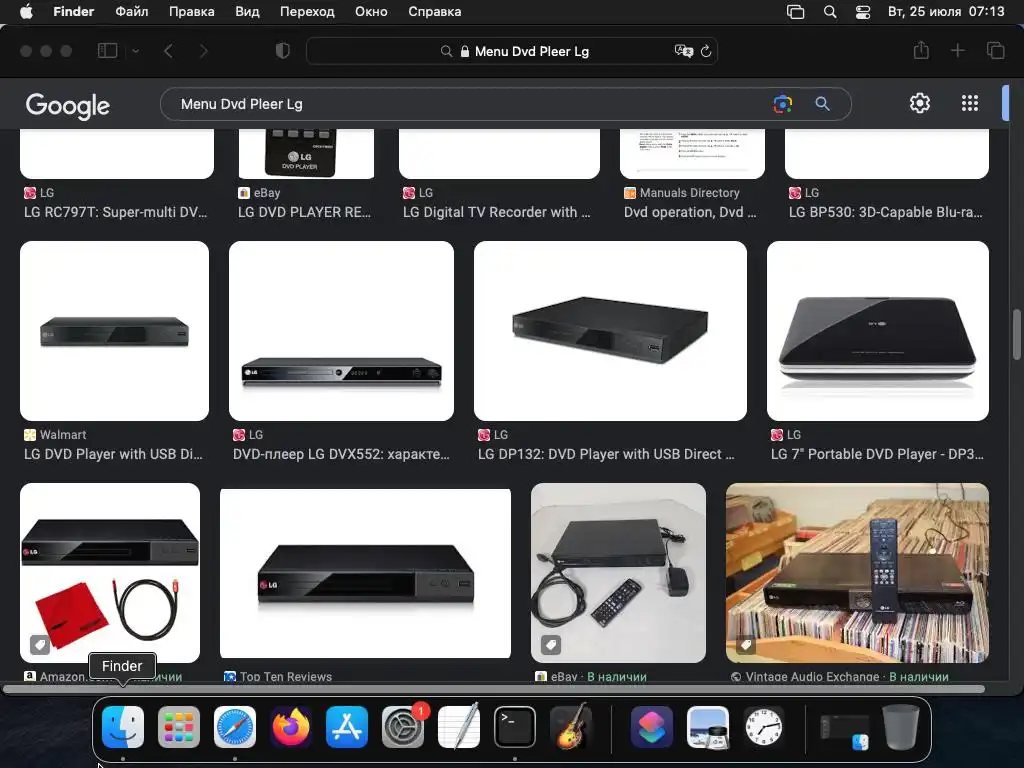Open the Файл menu

click(131, 12)
